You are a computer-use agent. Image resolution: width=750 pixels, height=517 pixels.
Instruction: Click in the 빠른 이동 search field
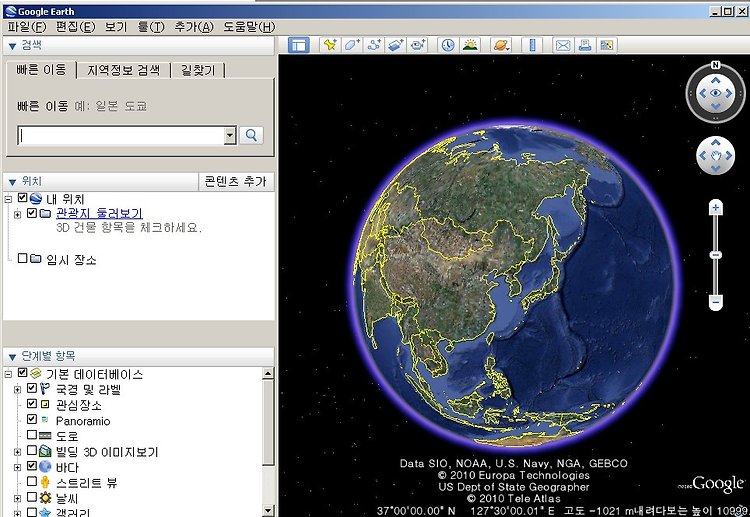click(121, 135)
